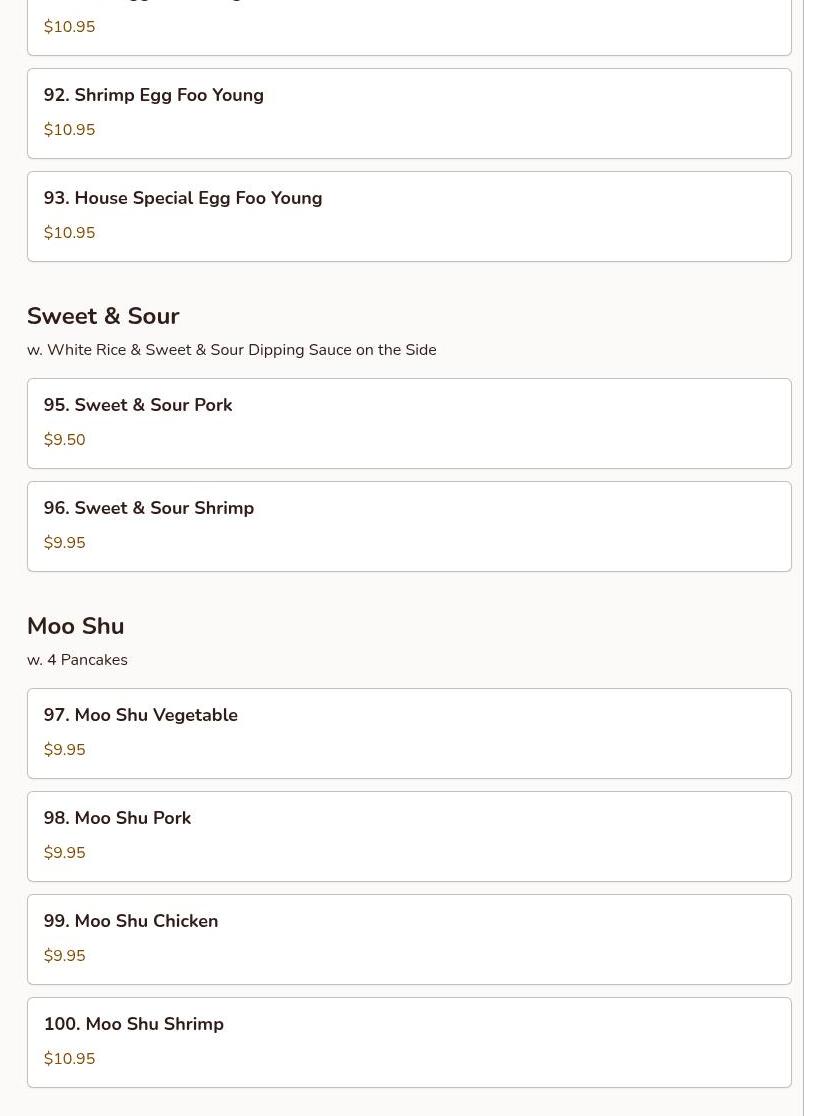Click the 'w. 4 Pancakes' description

(78, 660)
